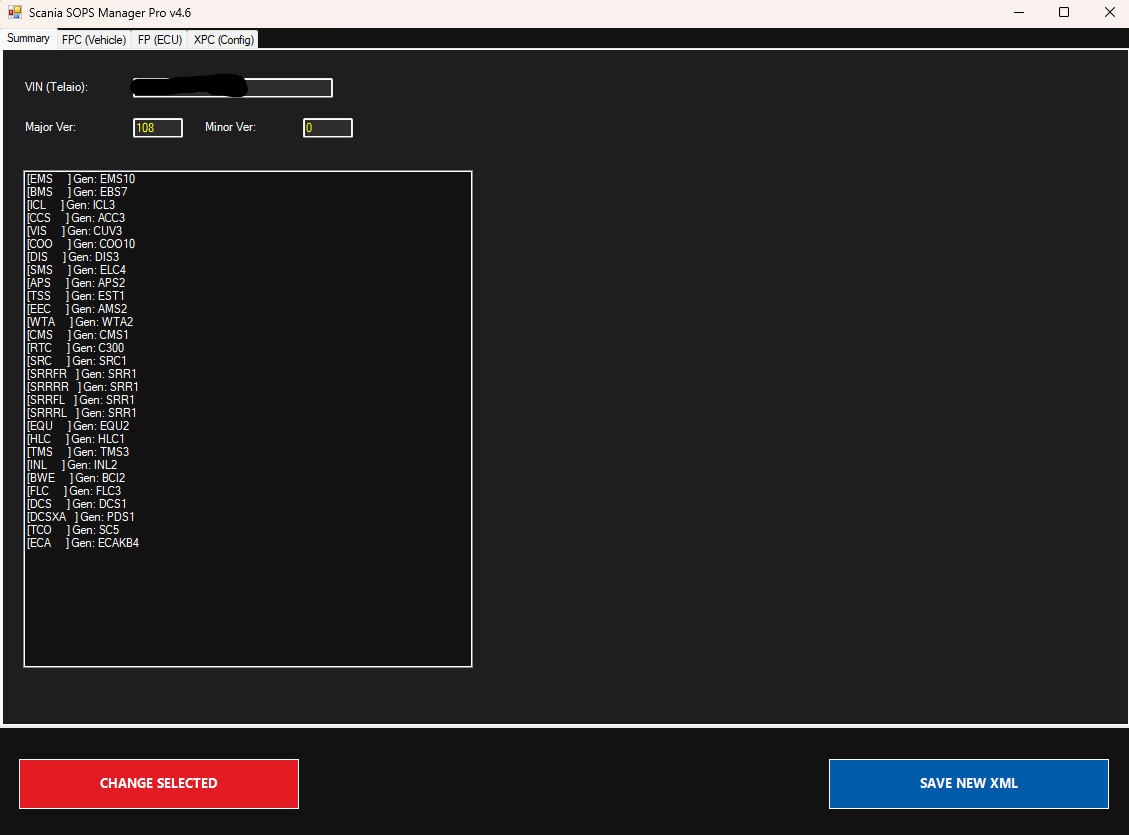1129x835 pixels.
Task: Select the TCO Gen: SC5 entry
Action: point(73,530)
